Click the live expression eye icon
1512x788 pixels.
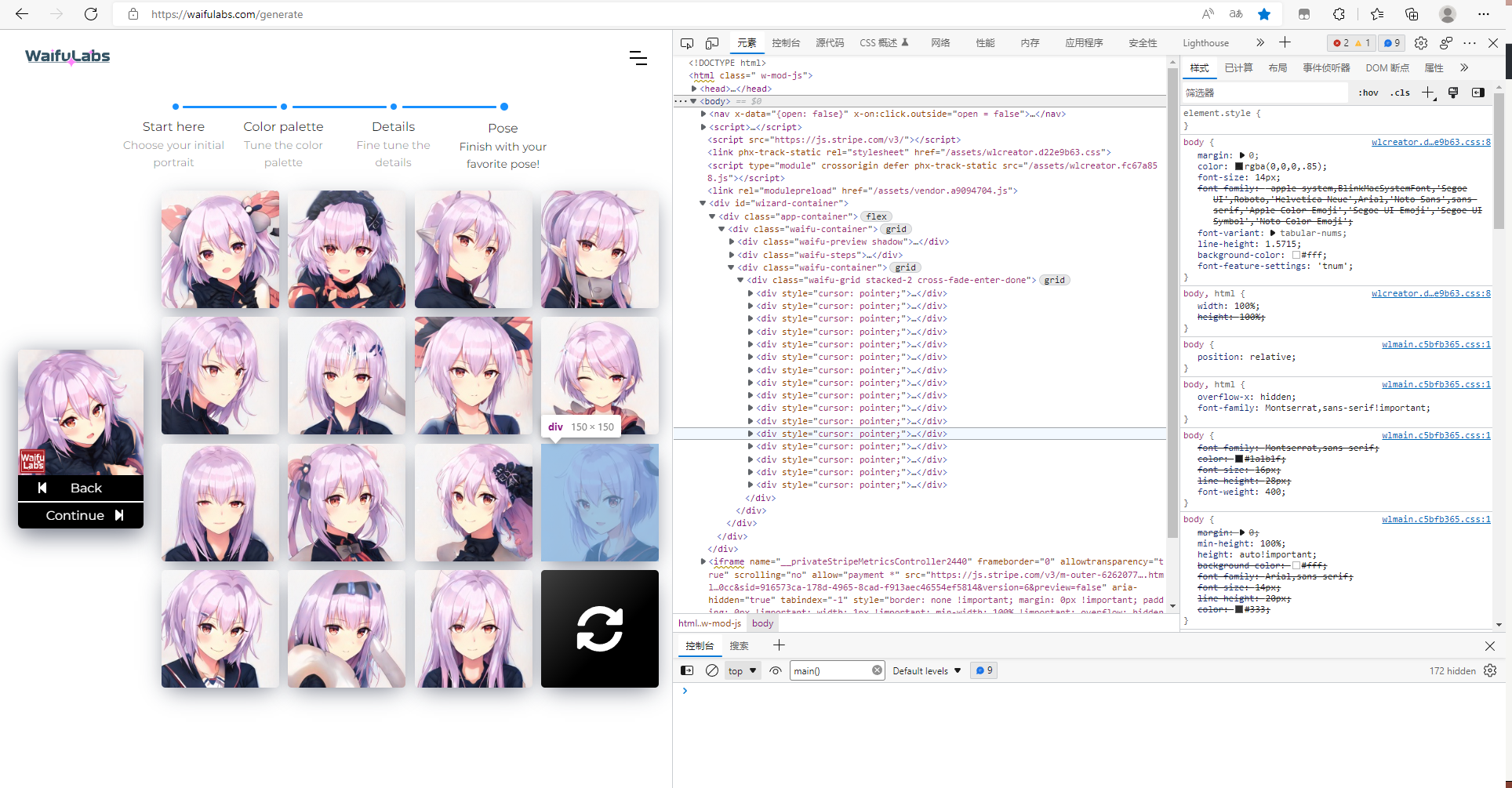point(776,670)
